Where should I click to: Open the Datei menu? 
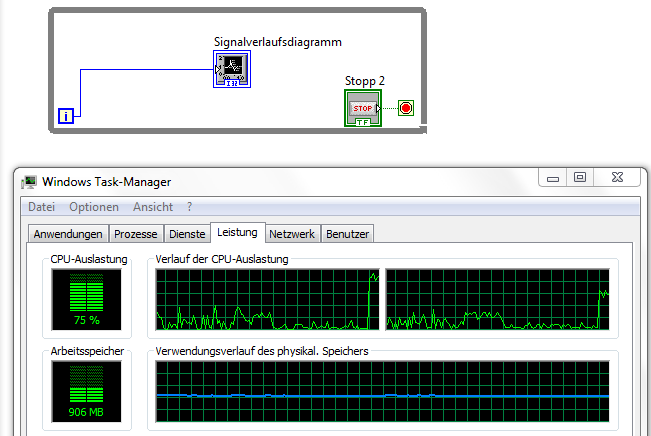click(42, 207)
